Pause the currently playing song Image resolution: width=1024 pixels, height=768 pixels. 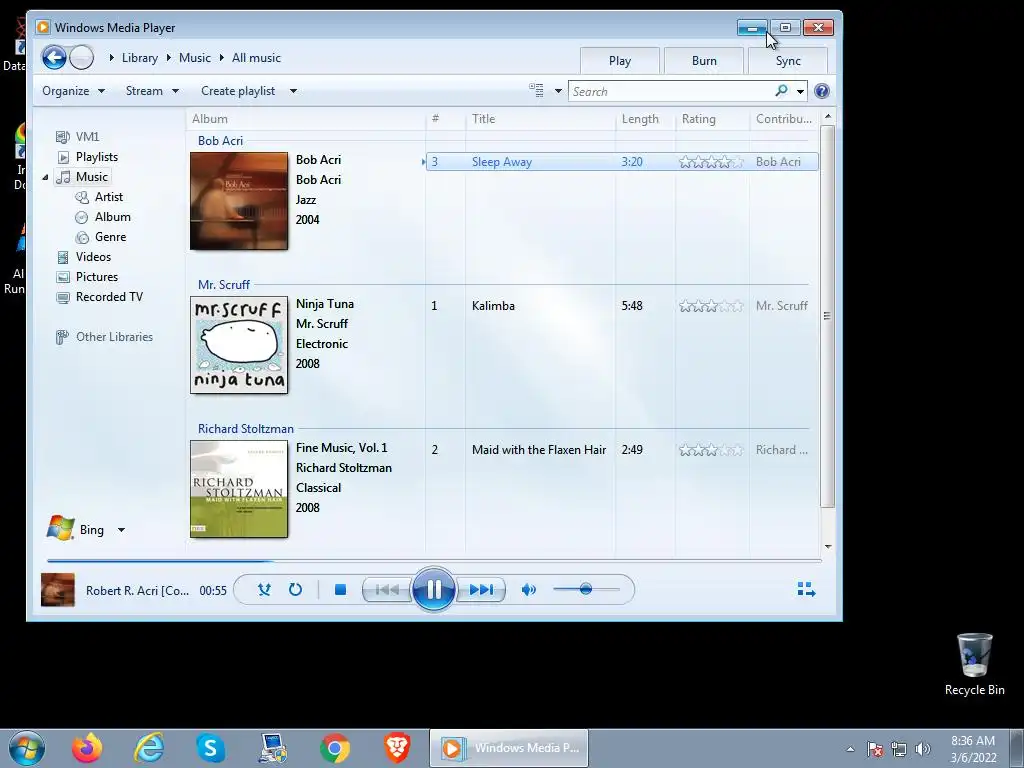pos(433,590)
